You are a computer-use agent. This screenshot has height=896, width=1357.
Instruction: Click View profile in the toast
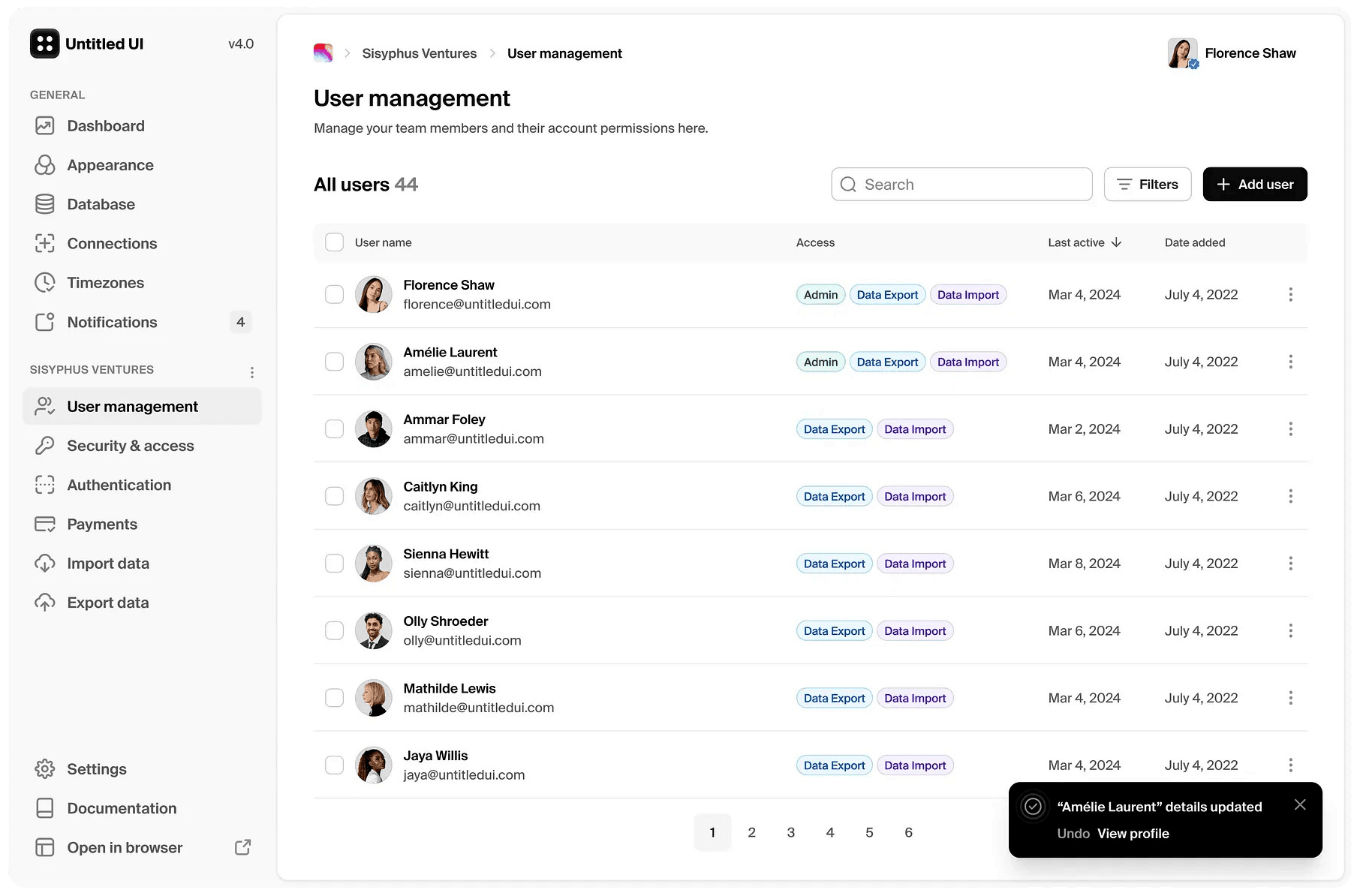click(1133, 834)
